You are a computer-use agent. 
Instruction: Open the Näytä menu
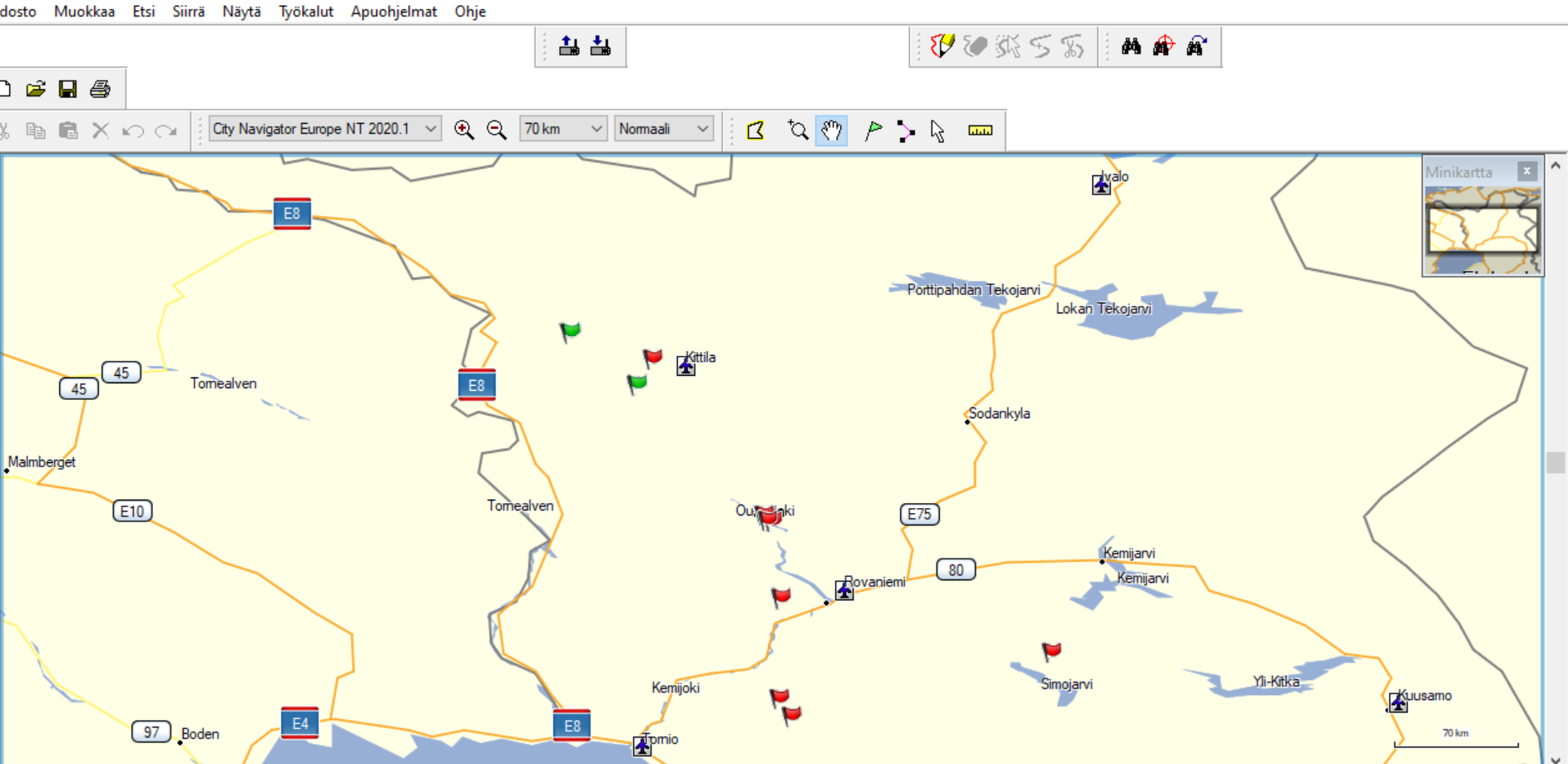[241, 12]
